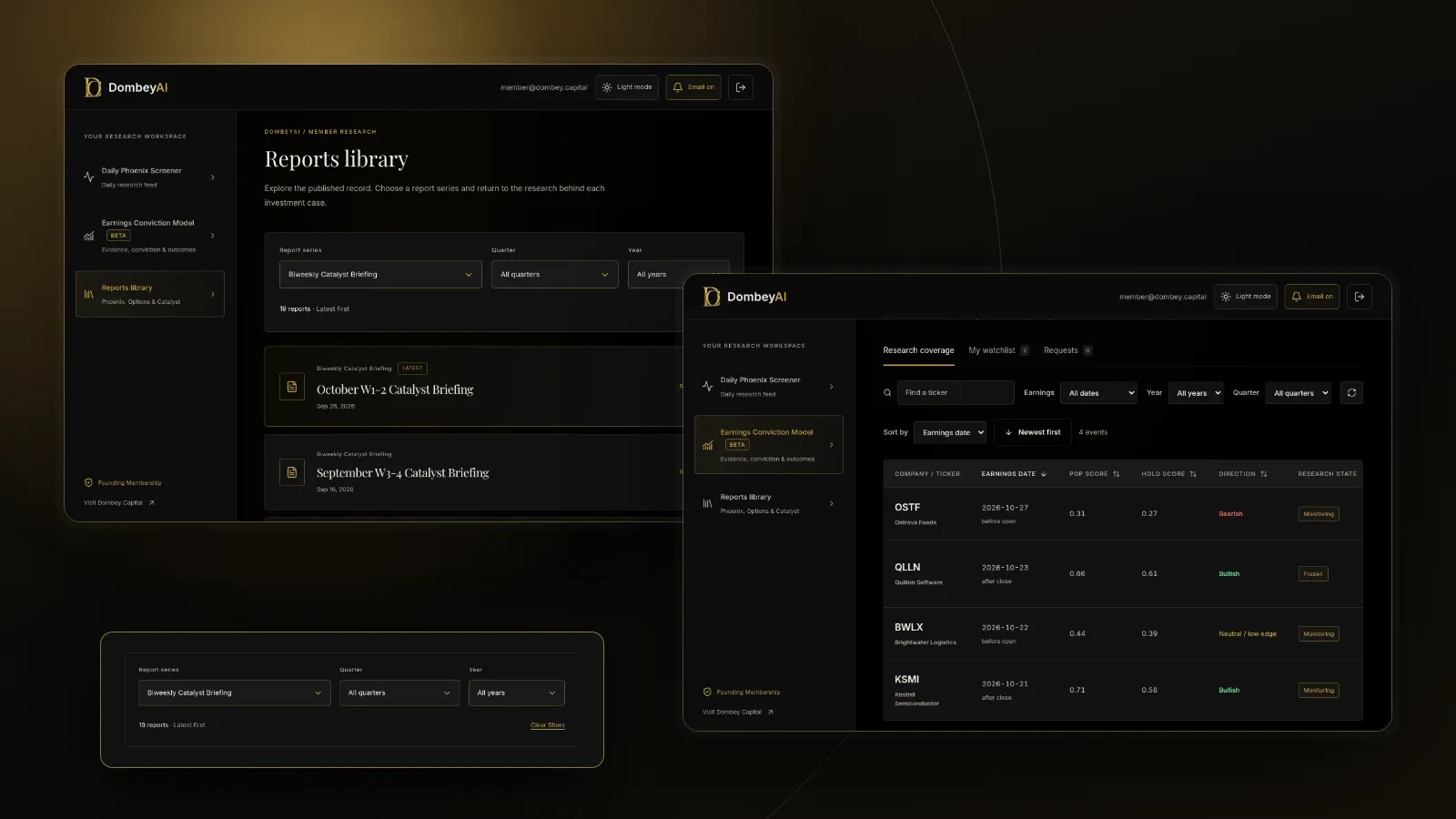The height and width of the screenshot is (819, 1456).
Task: Click the refresh icon beside the All quarters filter
Action: pyautogui.click(x=1351, y=393)
